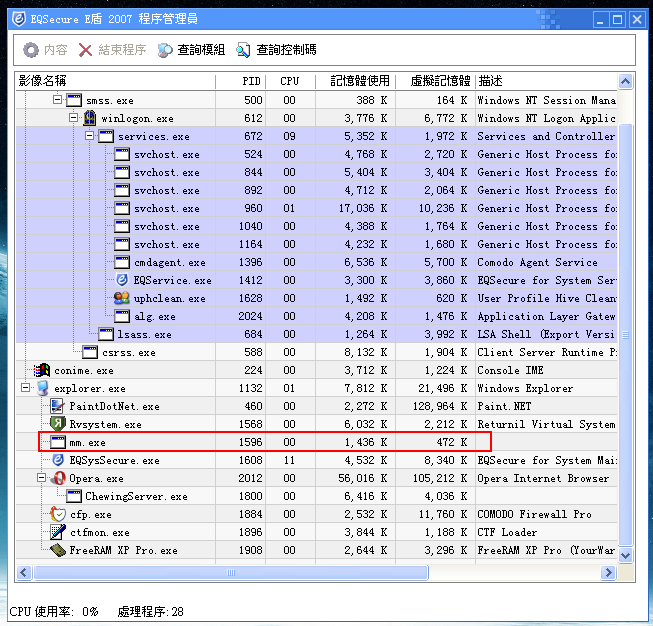Image resolution: width=653 pixels, height=626 pixels.
Task: Click the horizontal scrollbar right arrow
Action: (x=608, y=572)
